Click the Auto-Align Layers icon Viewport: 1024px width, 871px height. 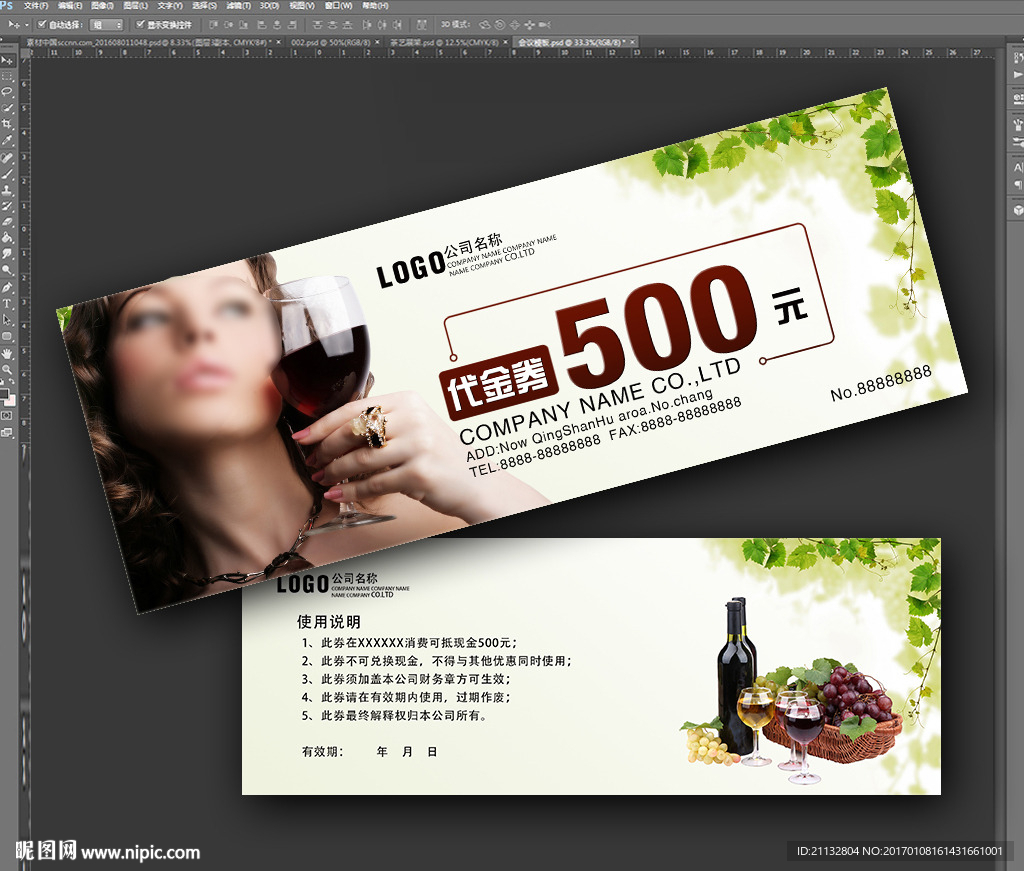tap(422, 25)
